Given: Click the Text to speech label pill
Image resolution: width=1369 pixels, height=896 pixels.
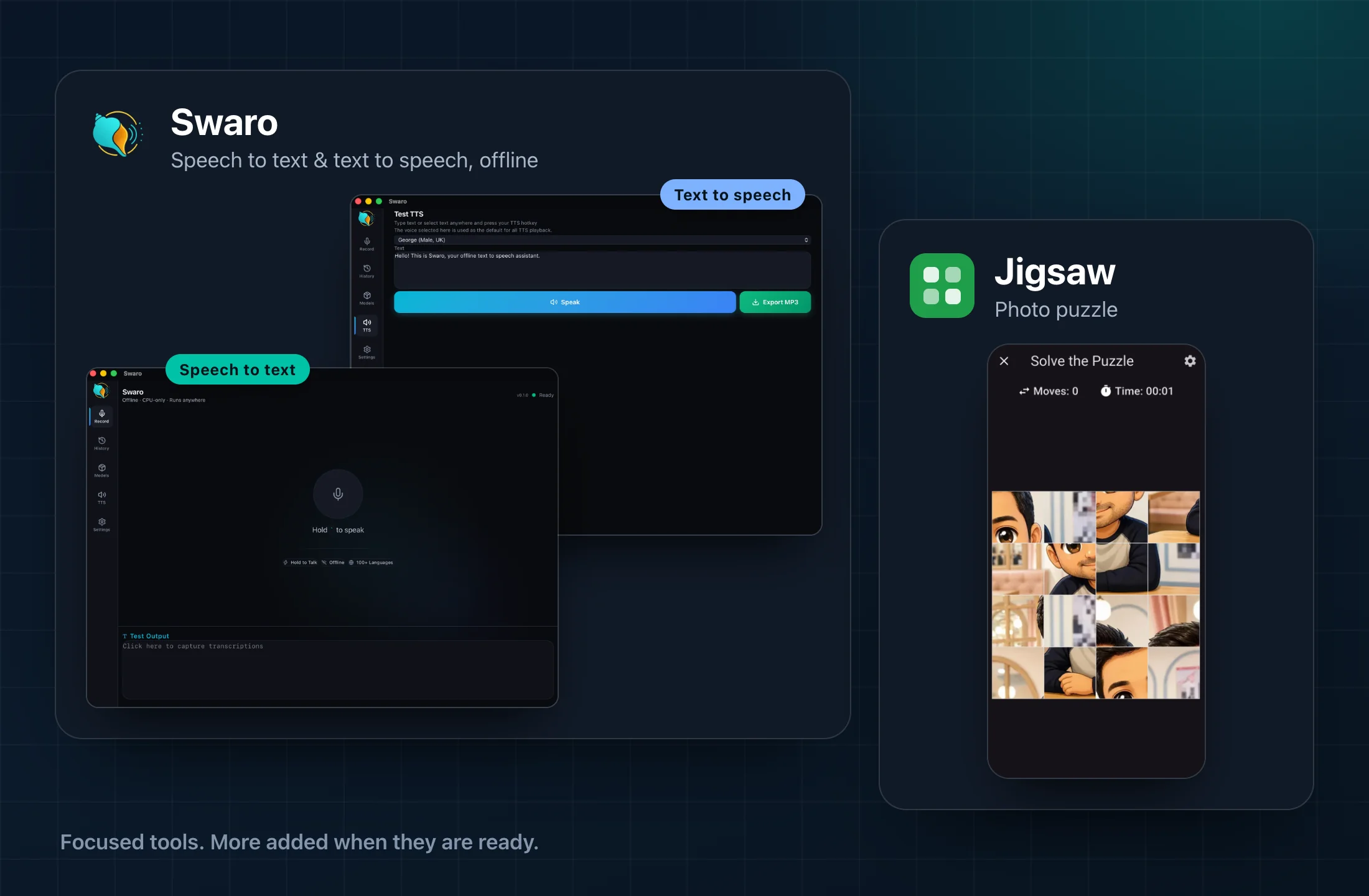Looking at the screenshot, I should [x=732, y=195].
